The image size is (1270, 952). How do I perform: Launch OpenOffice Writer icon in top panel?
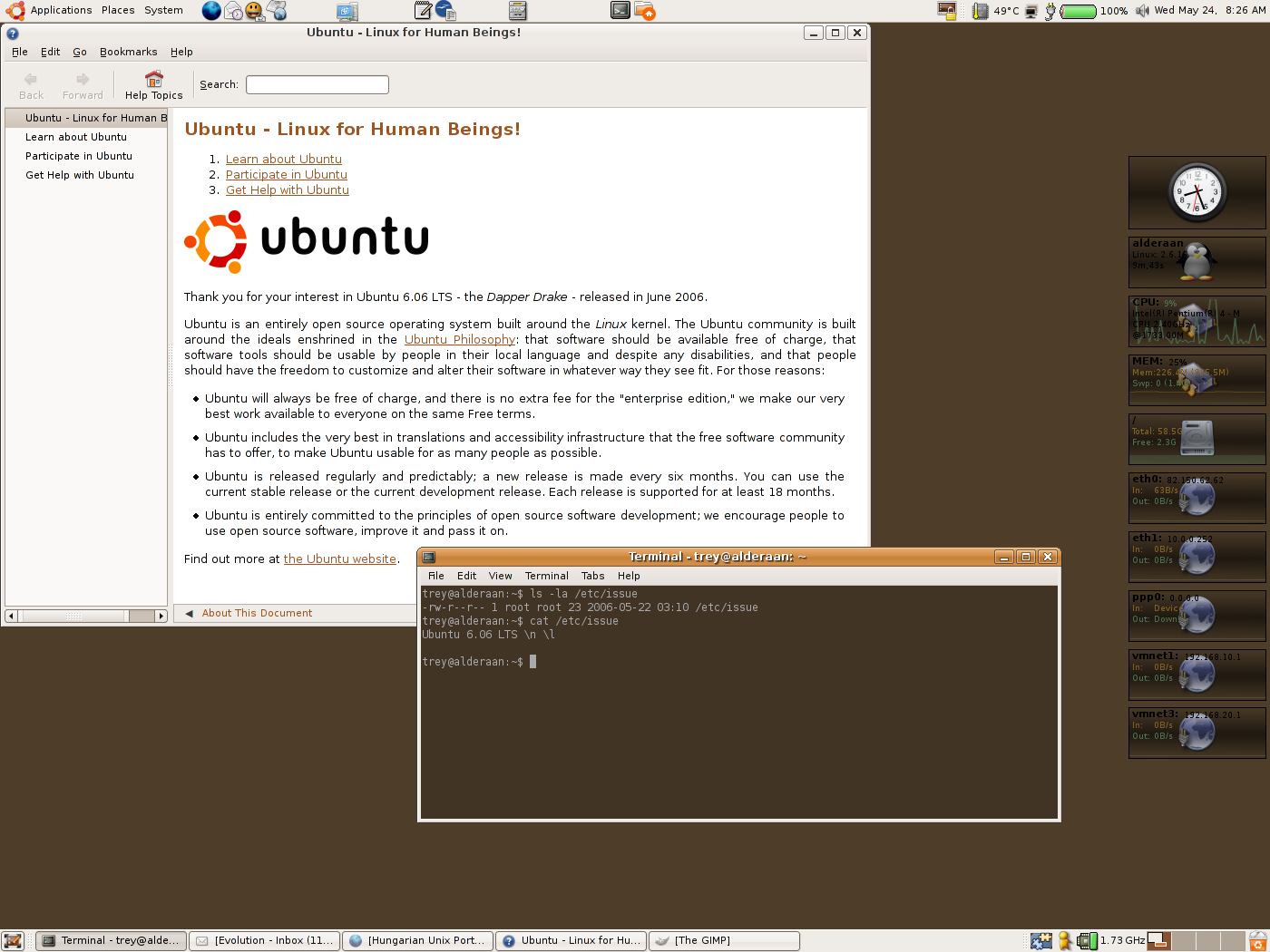(445, 11)
